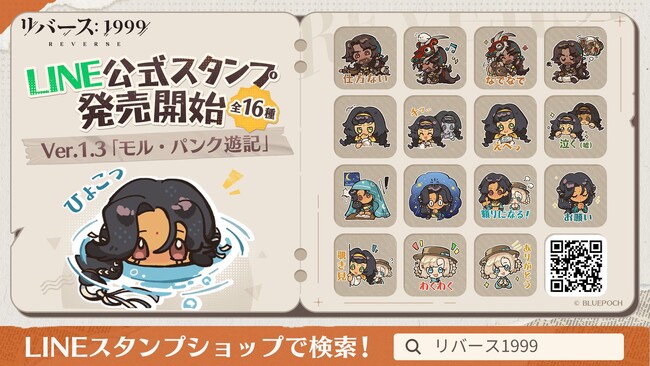650x366 pixels.
Task: Click the リバース1999 search field
Action: (x=509, y=346)
